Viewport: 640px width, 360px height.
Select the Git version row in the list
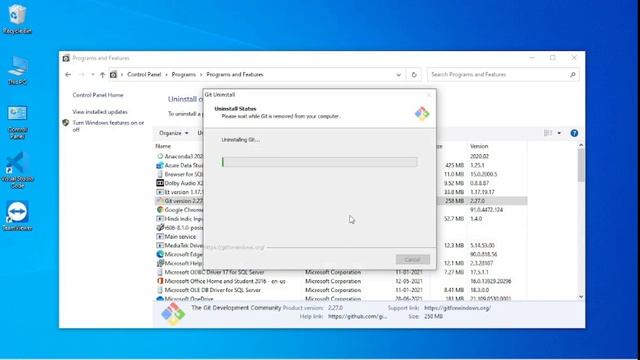click(x=341, y=201)
